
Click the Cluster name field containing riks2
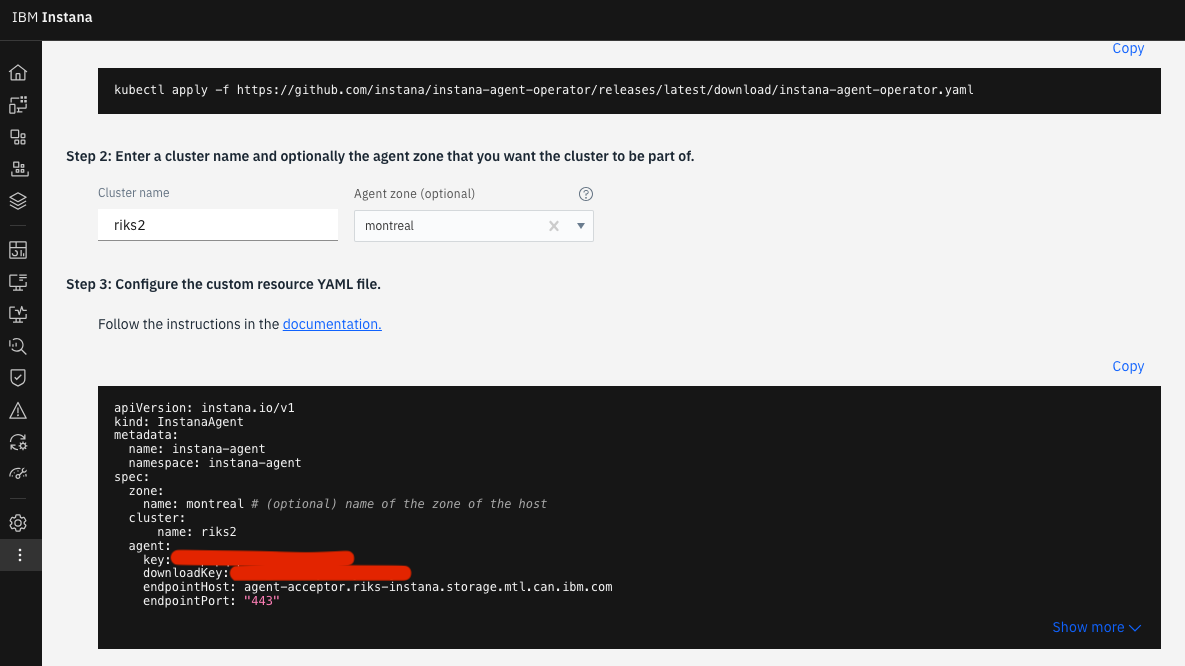point(218,225)
